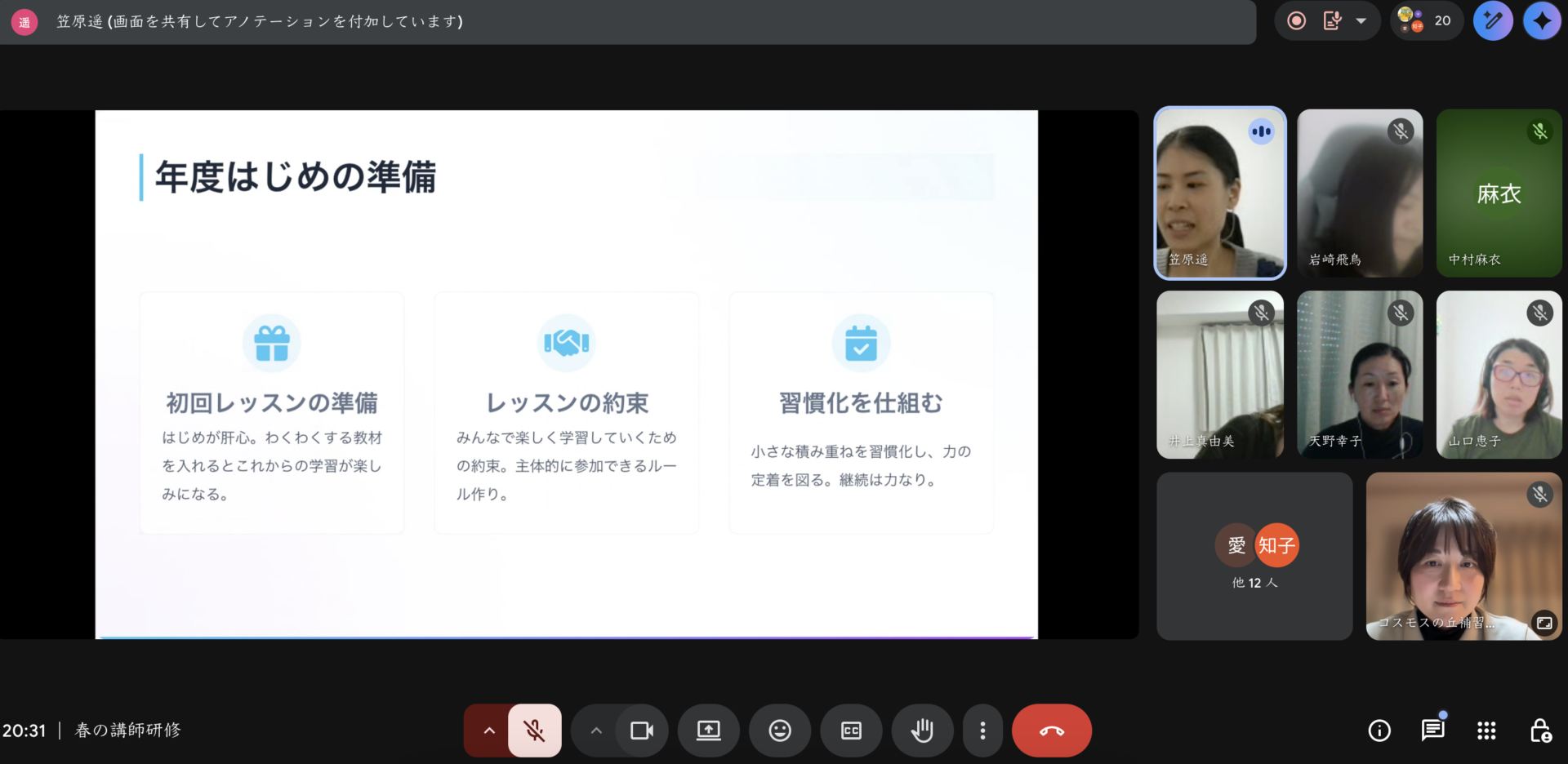Screen dimensions: 1568x764
Task: Open the emoji reactions panel
Action: pyautogui.click(x=780, y=731)
